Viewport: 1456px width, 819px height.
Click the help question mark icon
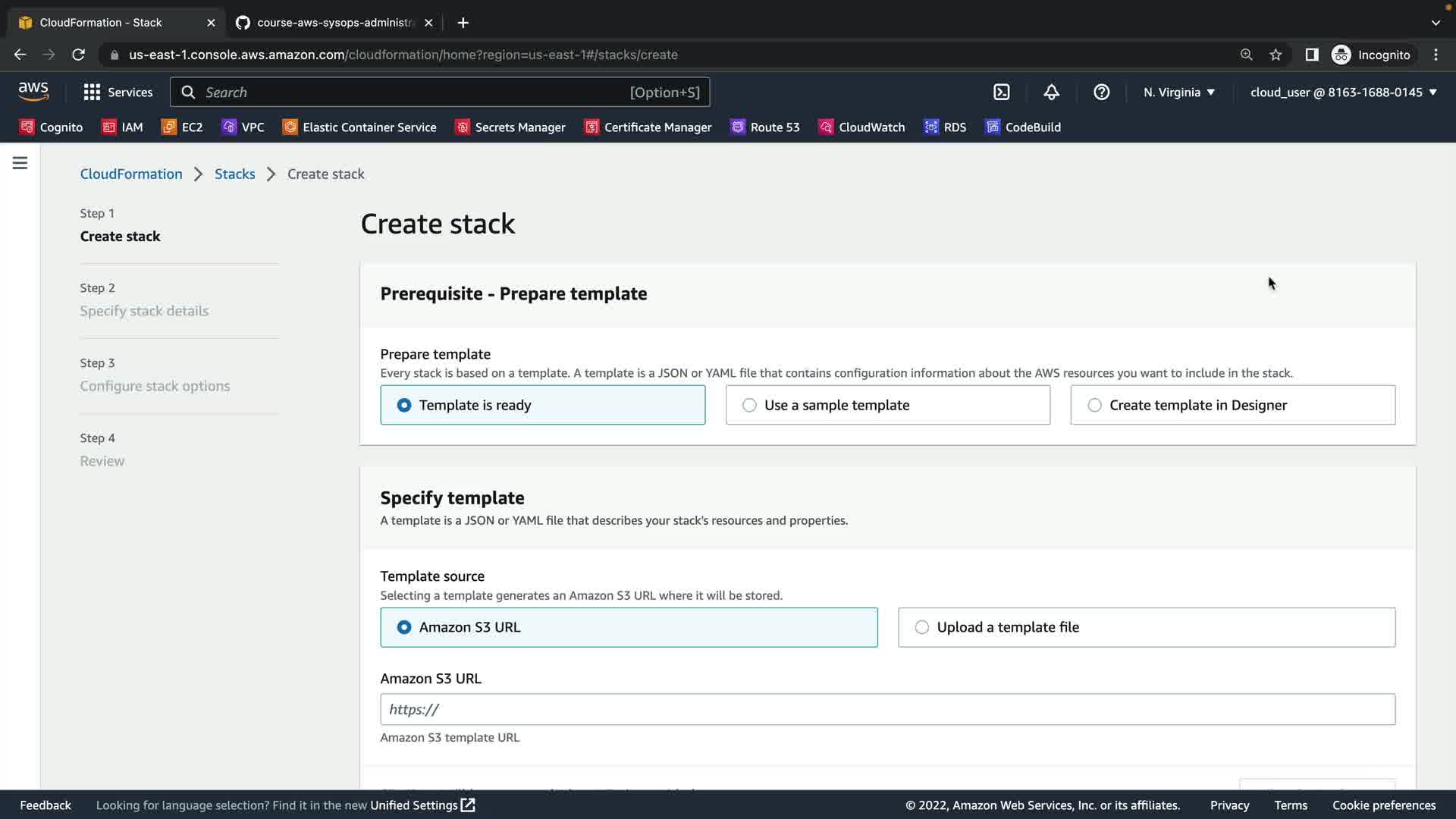point(1101,93)
